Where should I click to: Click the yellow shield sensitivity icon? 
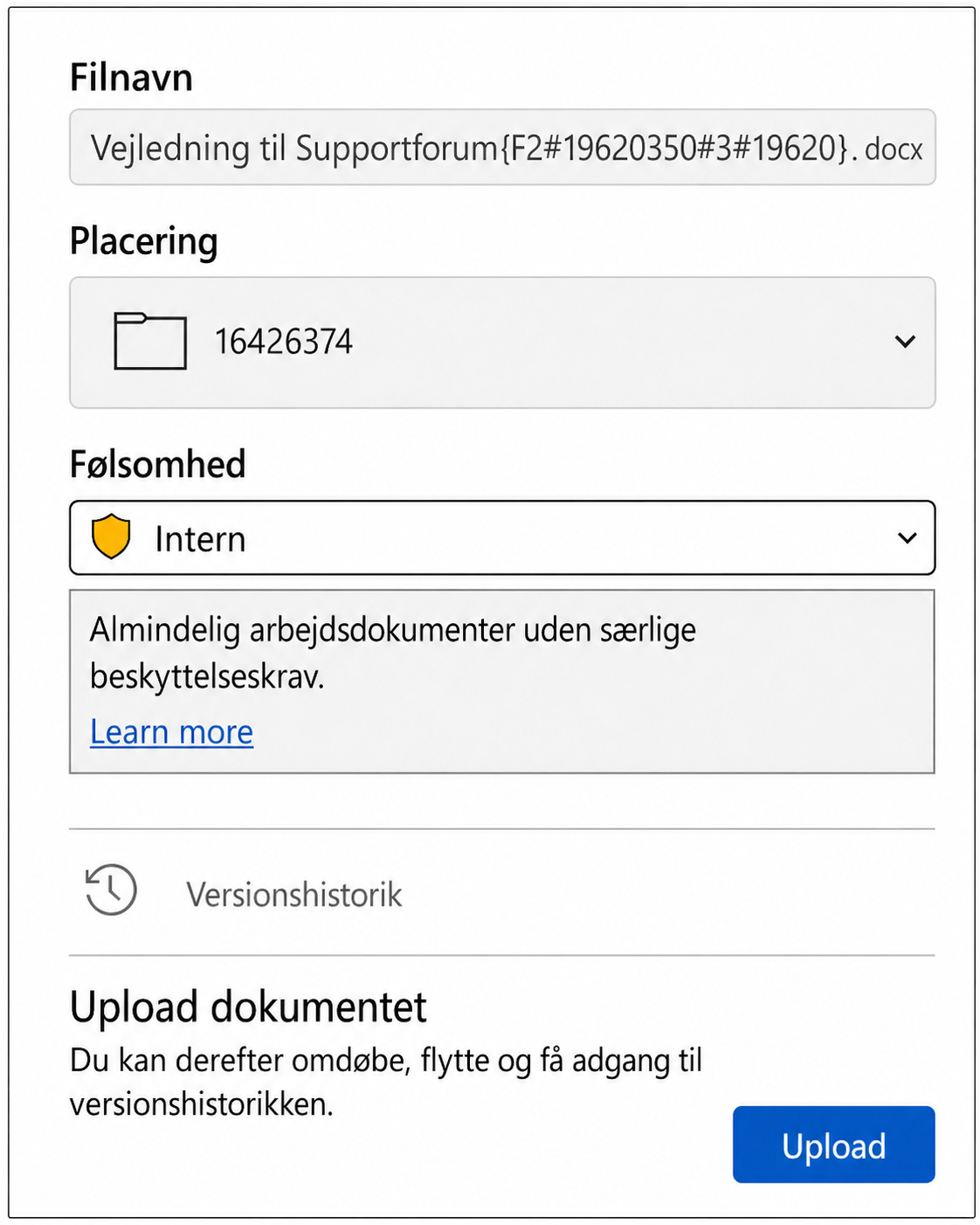coord(111,536)
